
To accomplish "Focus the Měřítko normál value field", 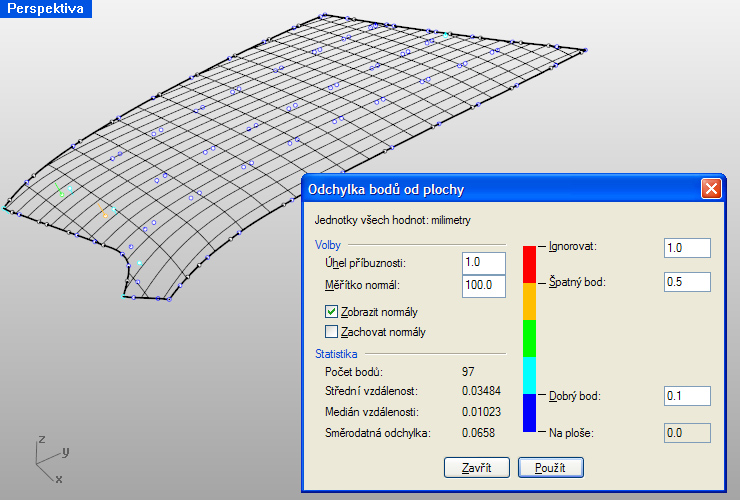I will point(485,285).
